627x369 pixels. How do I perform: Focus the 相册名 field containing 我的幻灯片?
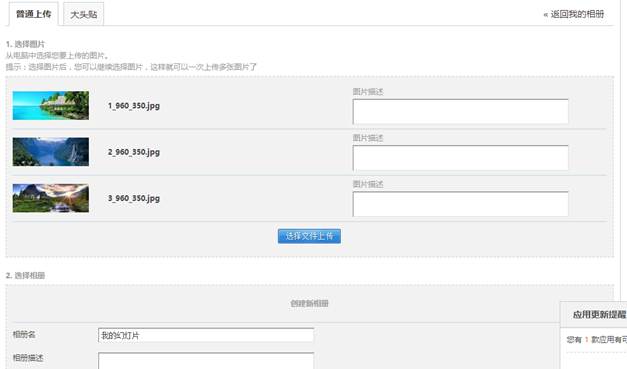(x=206, y=335)
